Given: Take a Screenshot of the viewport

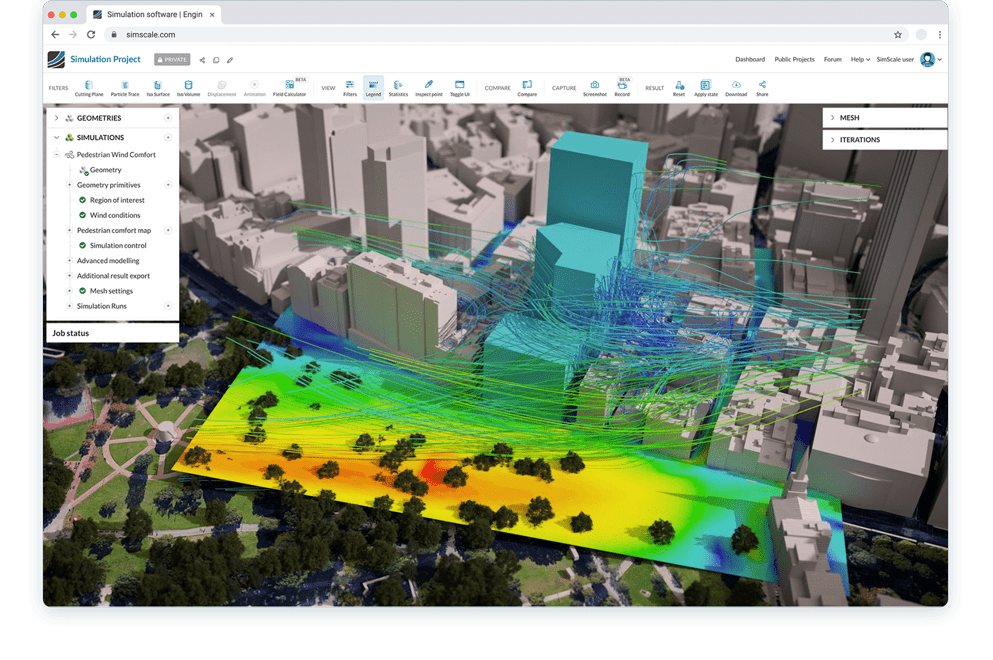Looking at the screenshot, I should [594, 87].
